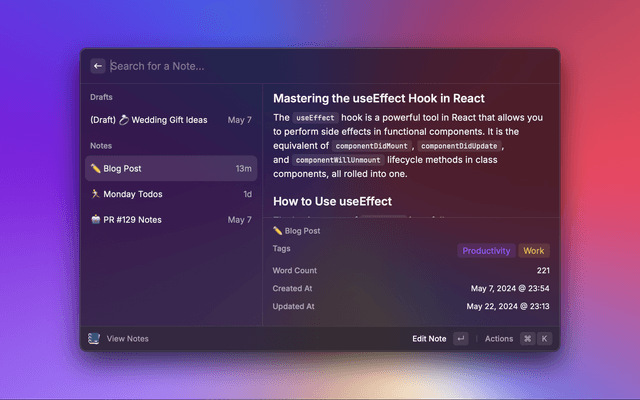Click the View Notes label
The height and width of the screenshot is (400, 640).
[x=128, y=339]
